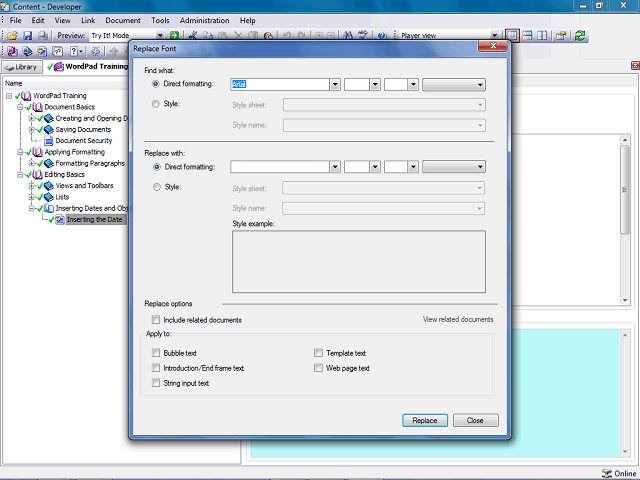The height and width of the screenshot is (480, 640).
Task: Click the Cut scissors icon
Action: point(193,36)
